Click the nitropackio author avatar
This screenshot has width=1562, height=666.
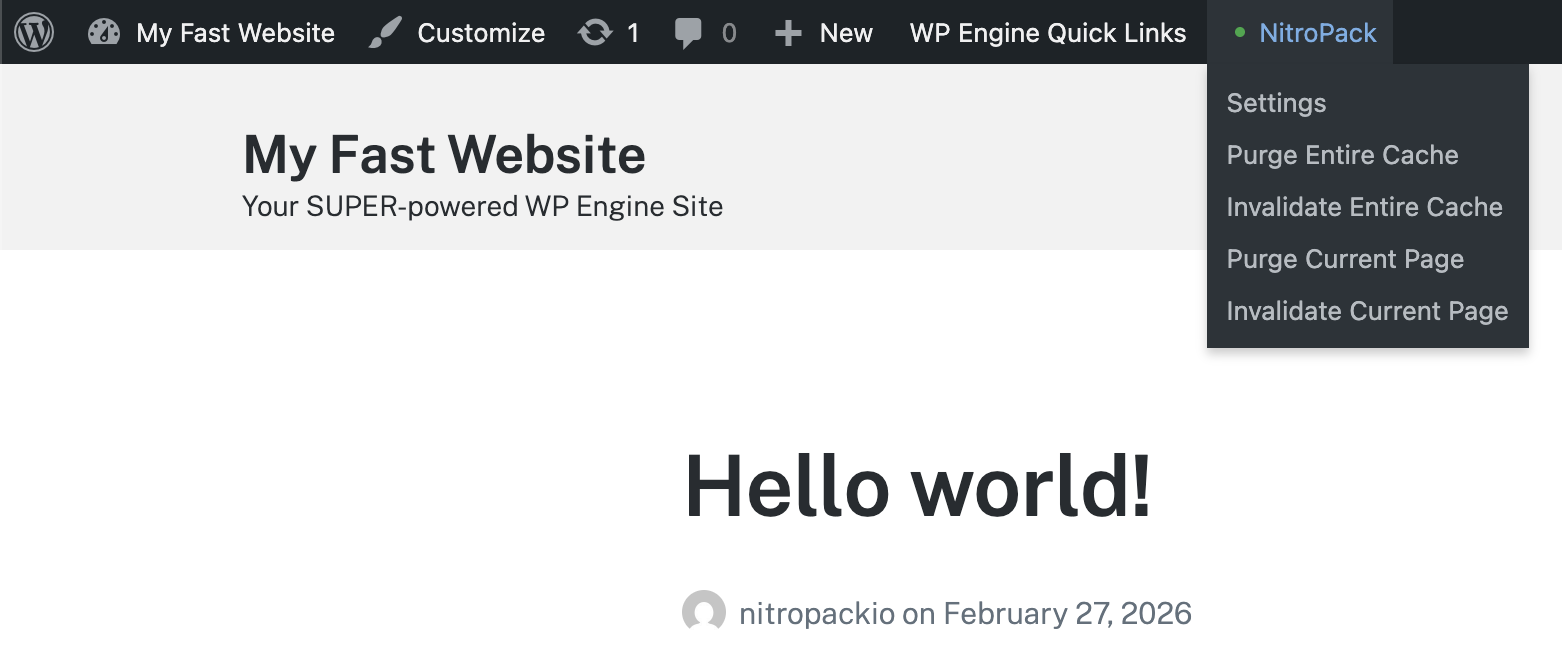coord(704,612)
